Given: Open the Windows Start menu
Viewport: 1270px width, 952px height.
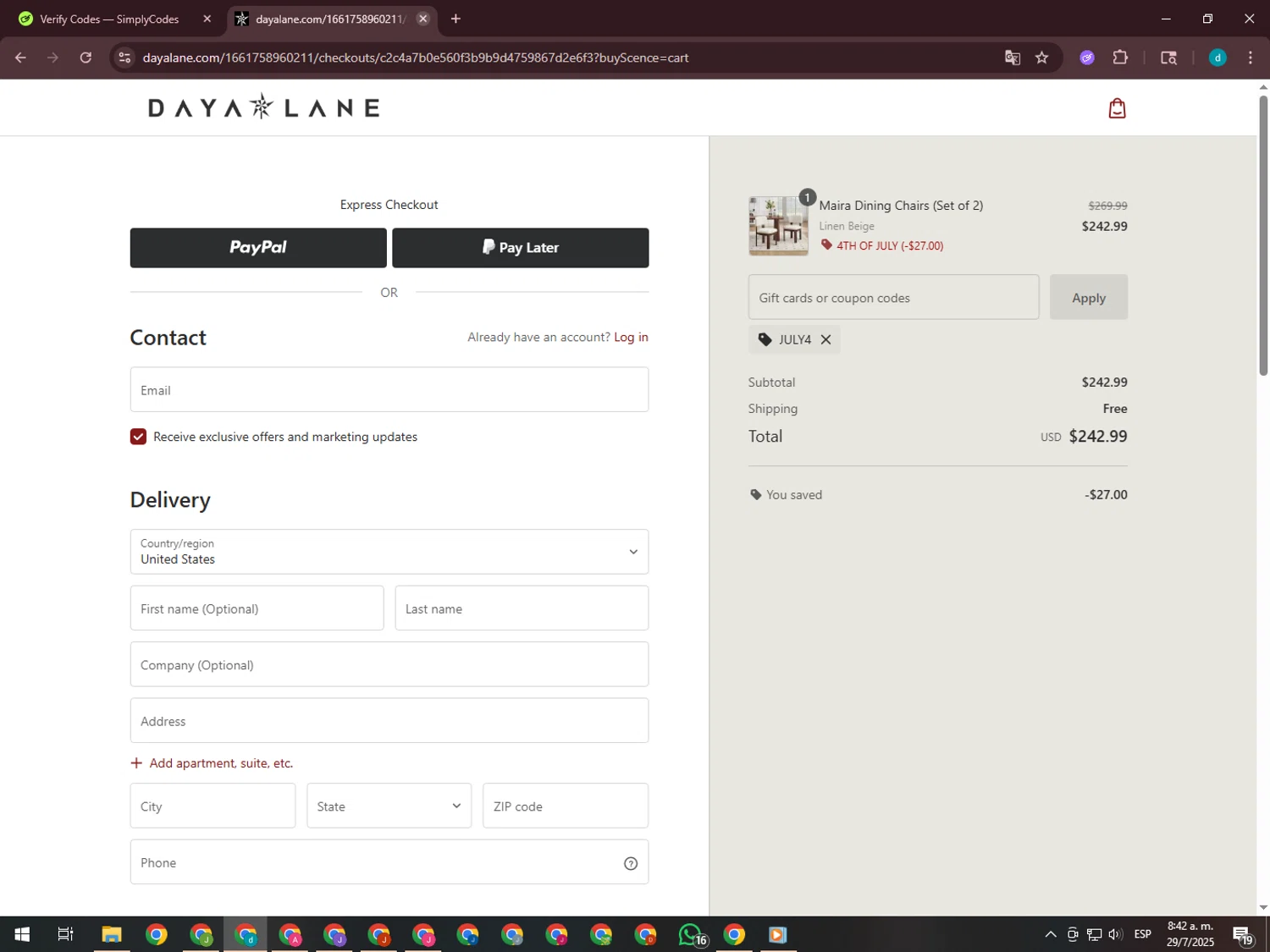Looking at the screenshot, I should coord(22,934).
